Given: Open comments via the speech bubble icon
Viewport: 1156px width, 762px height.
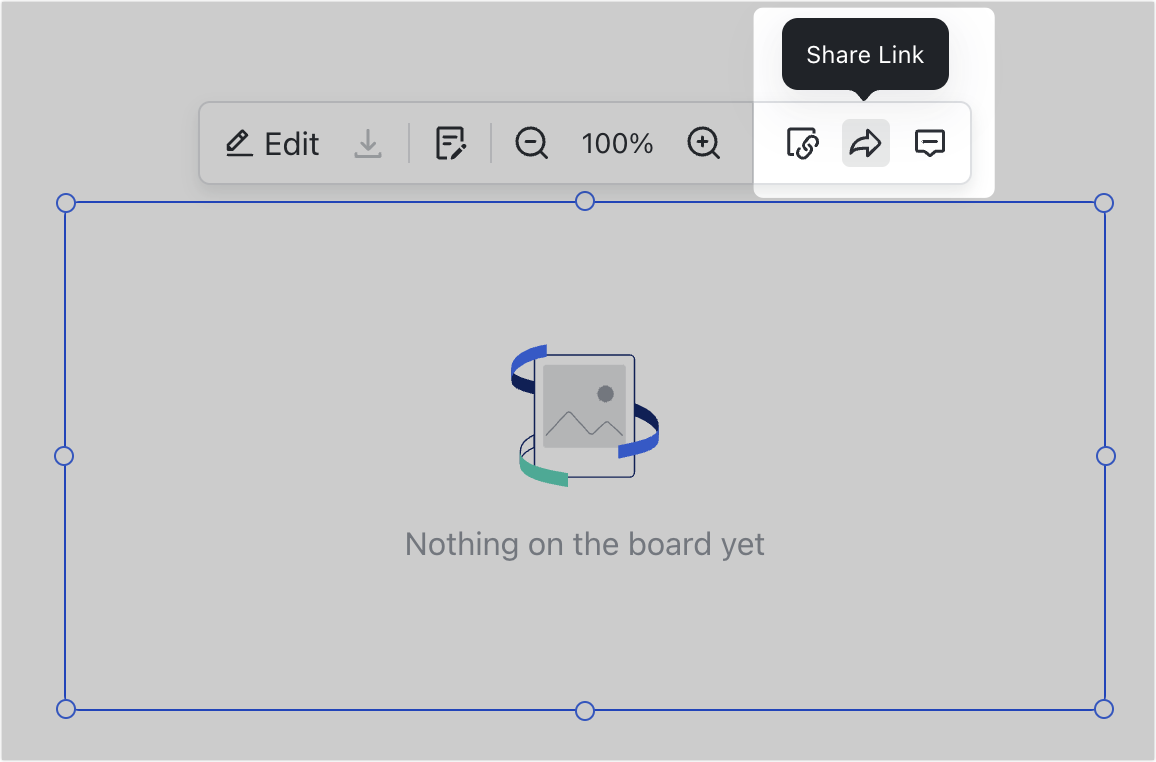Looking at the screenshot, I should coord(930,143).
